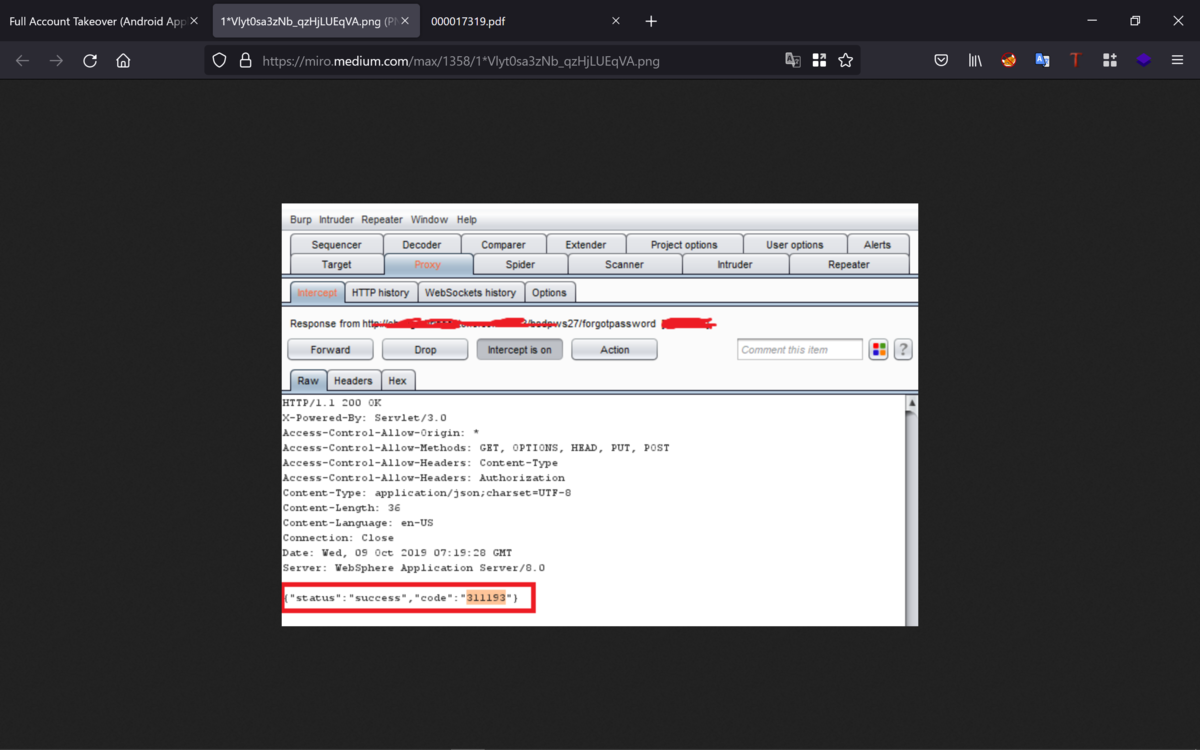Open the squares extension icon in toolbar
The image size is (1200, 750).
point(1109,61)
